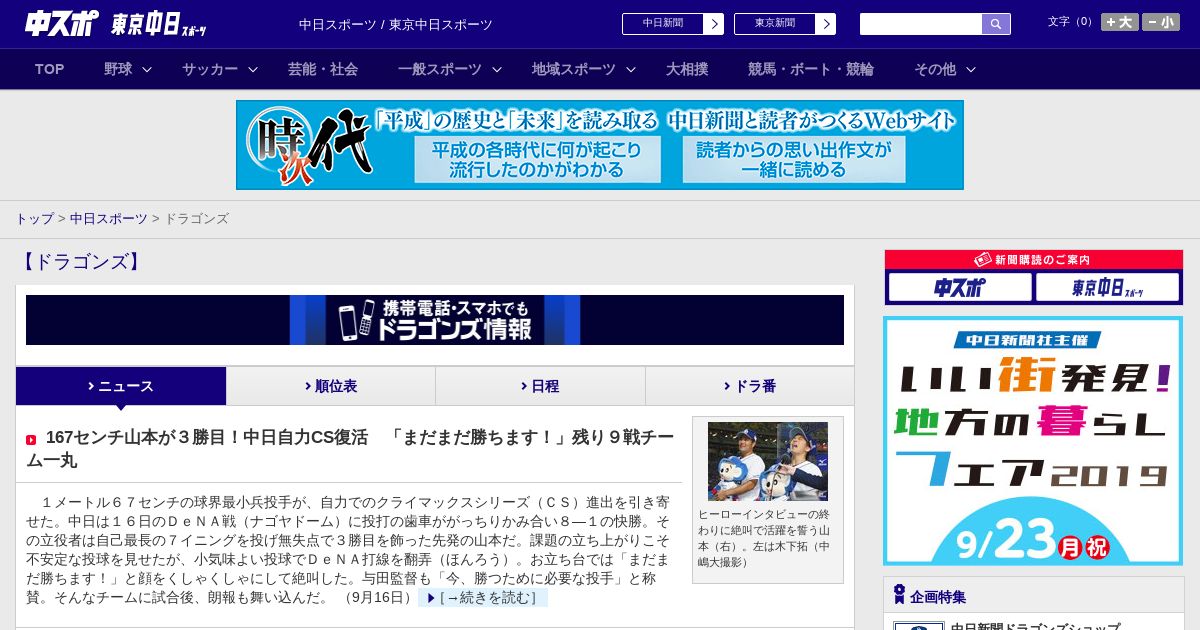Open the 東京新聞 header link
Image resolution: width=1200 pixels, height=630 pixels.
[775, 24]
